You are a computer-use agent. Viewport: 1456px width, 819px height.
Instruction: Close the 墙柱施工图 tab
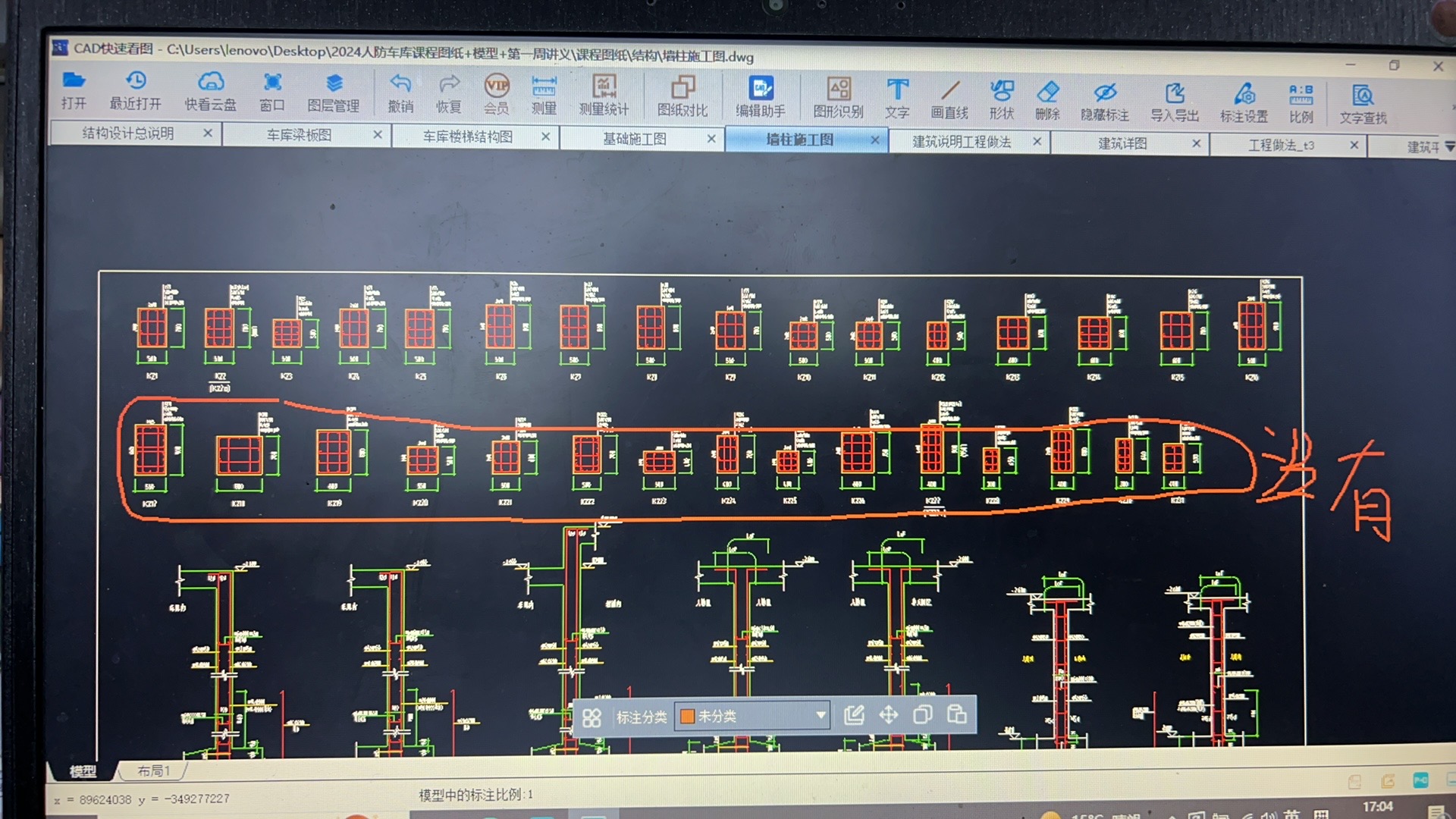click(x=875, y=140)
